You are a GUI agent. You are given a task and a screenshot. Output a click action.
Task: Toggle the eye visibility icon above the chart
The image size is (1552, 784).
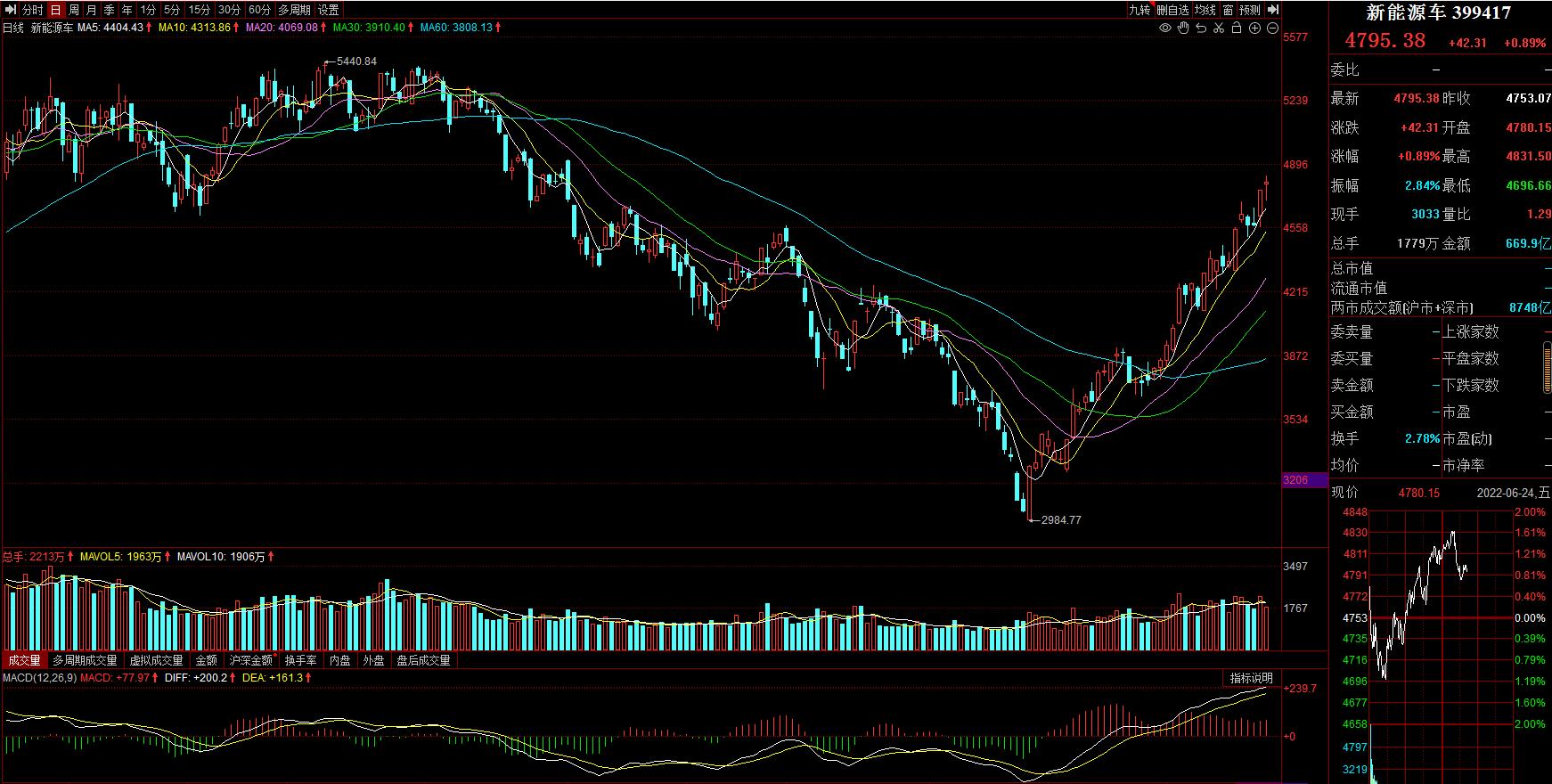(x=1164, y=28)
